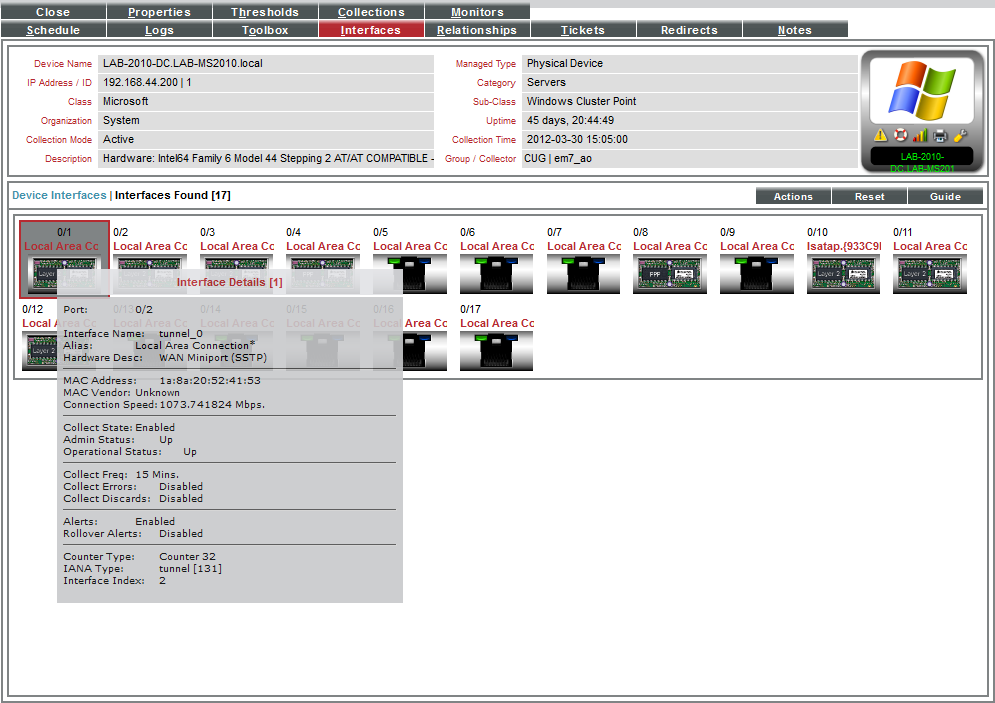Screen dimensions: 995x703
Task: Go to the Tickets tab
Action: (x=583, y=29)
